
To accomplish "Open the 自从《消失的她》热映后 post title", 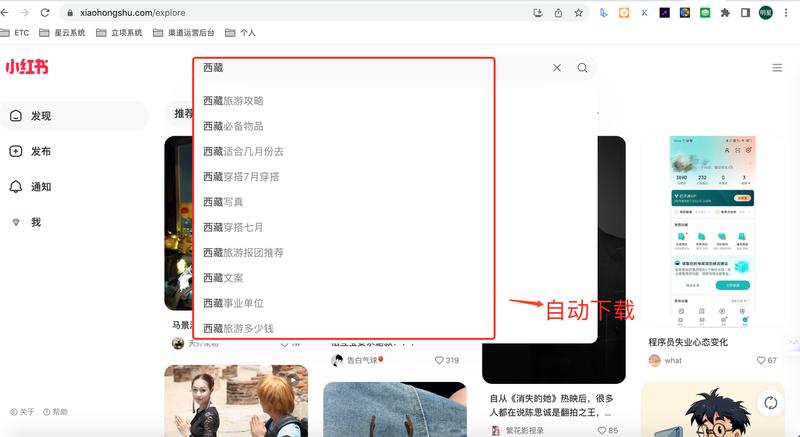I will point(552,405).
